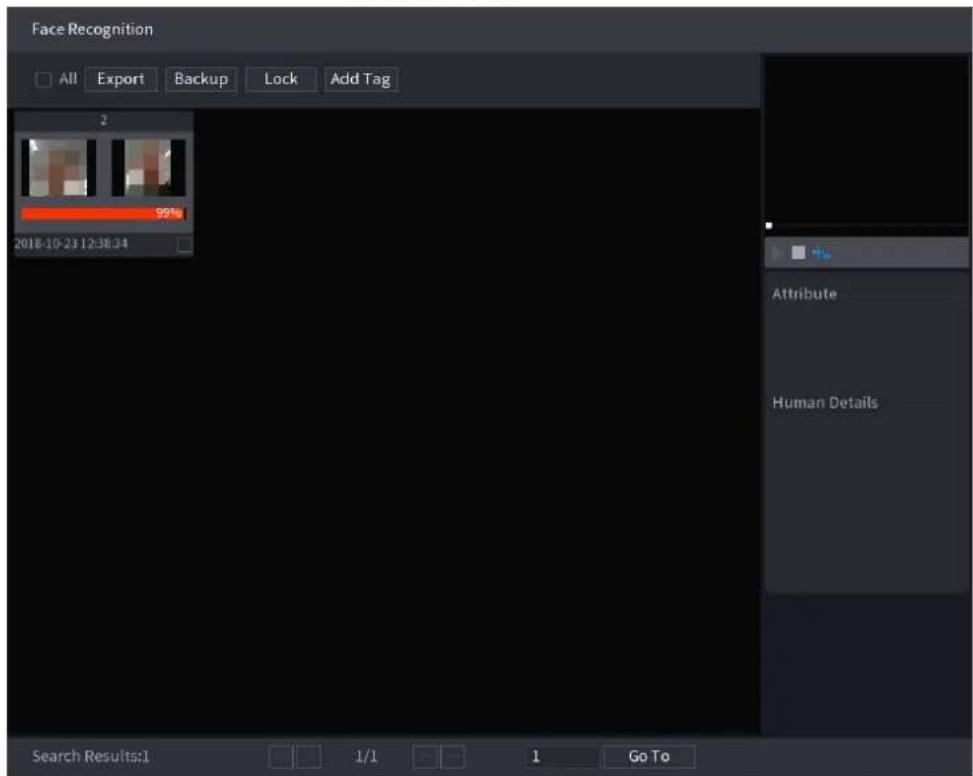This screenshot has width=973, height=776.
Task: Click the page number input field
Action: [x=561, y=757]
